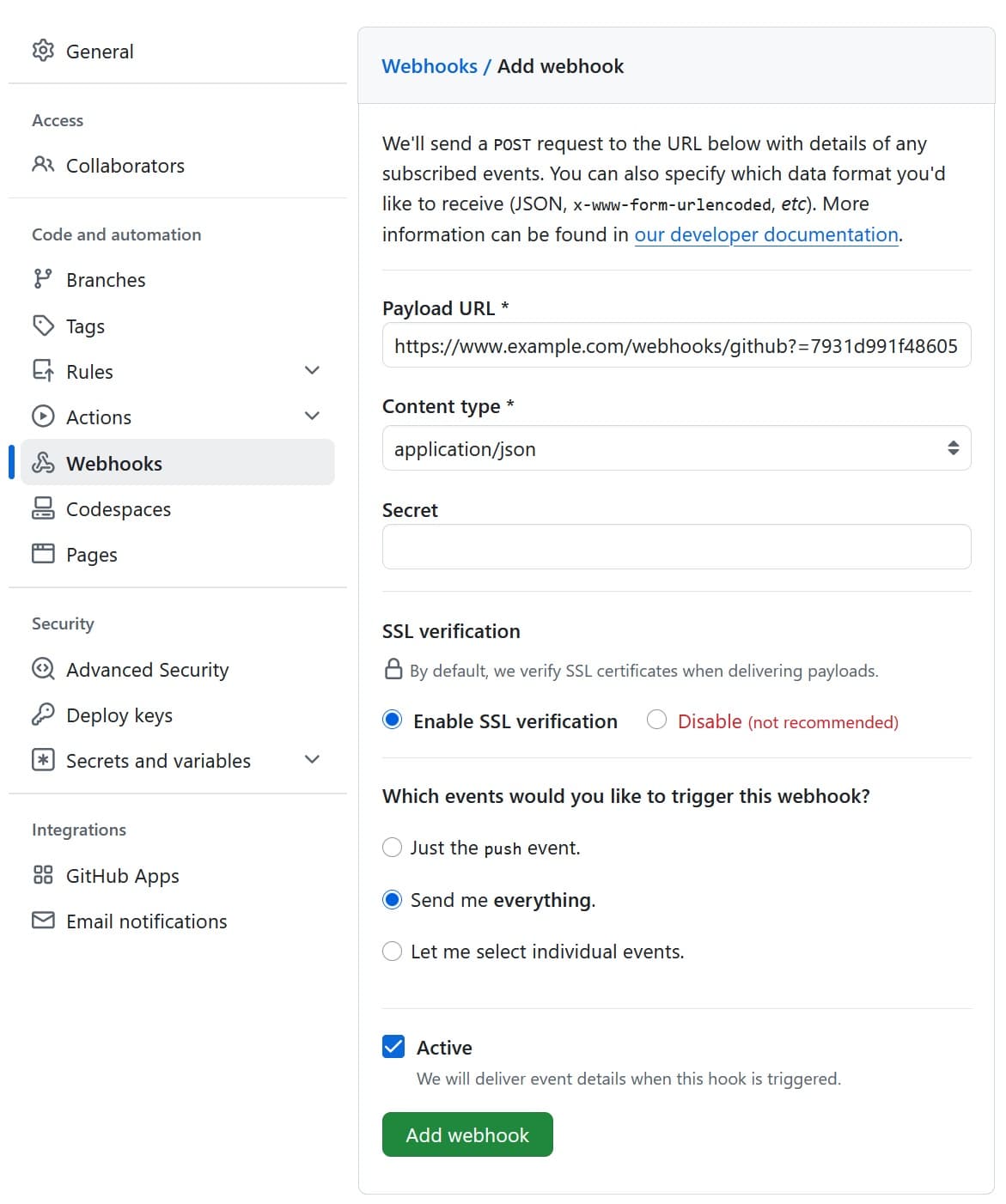Click the Branches icon in sidebar
The width and height of the screenshot is (1006, 1204).
point(43,279)
